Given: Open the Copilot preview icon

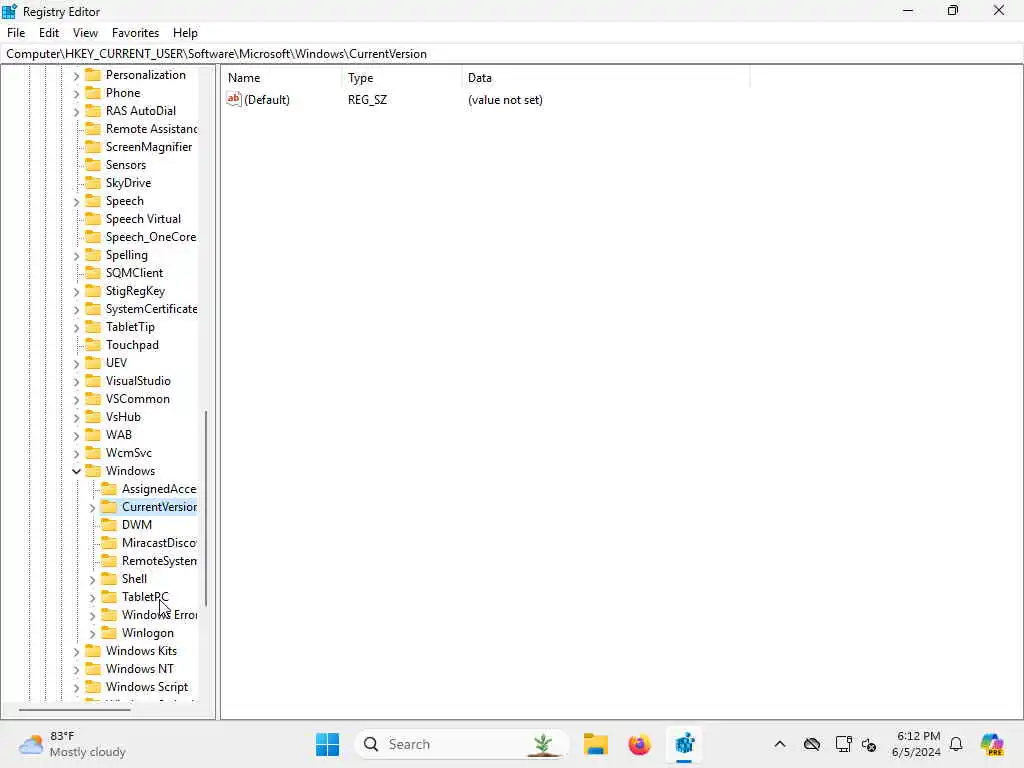Looking at the screenshot, I should pyautogui.click(x=991, y=744).
